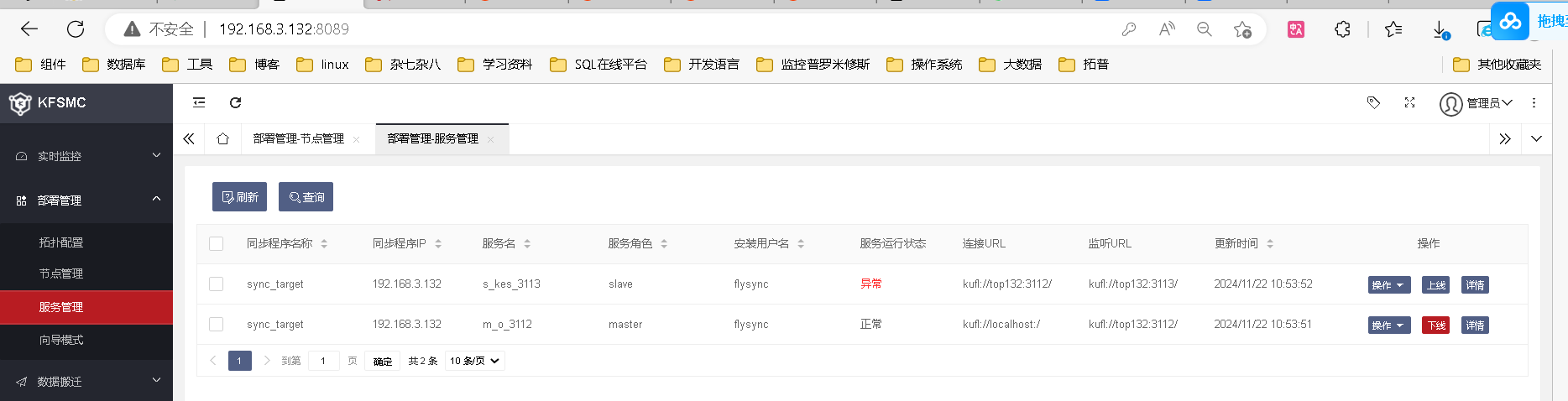Sort by 更新时间 column
1568x401 pixels.
pos(1269,243)
